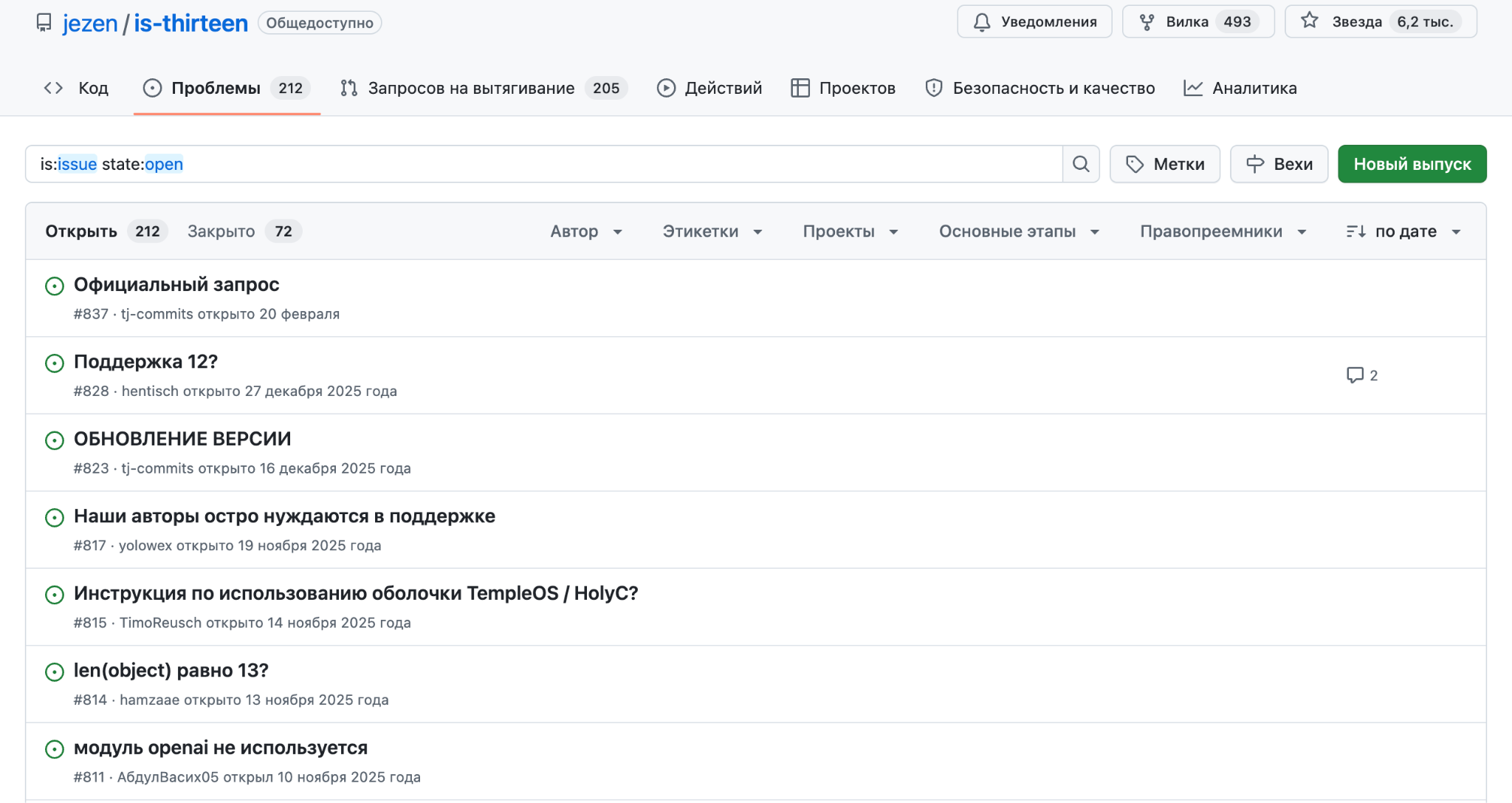1512x803 pixels.
Task: Click inside the issue search field
Action: coord(517,163)
